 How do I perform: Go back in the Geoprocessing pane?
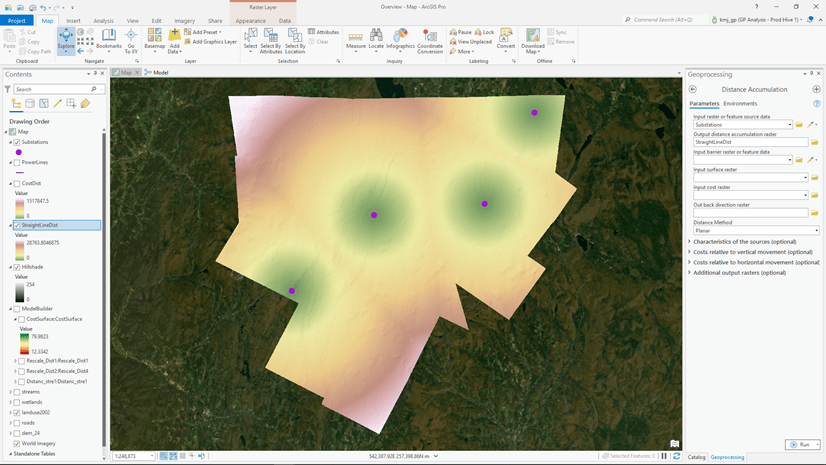point(693,90)
